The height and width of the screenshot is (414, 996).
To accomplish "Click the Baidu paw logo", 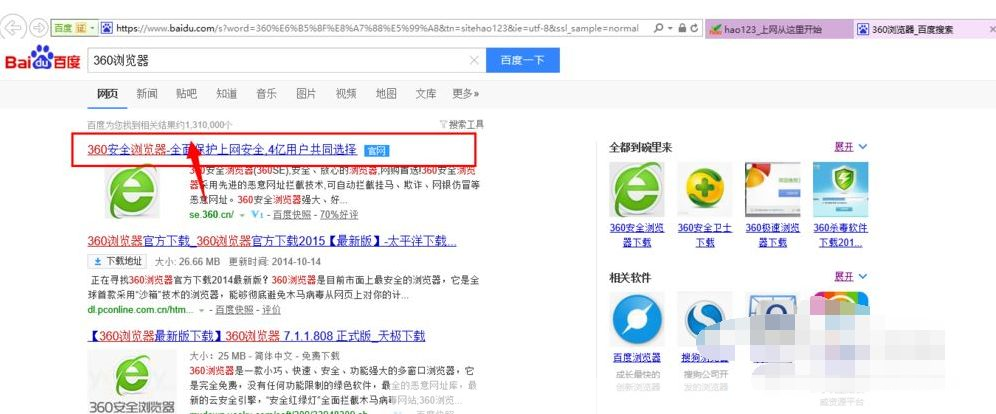I will point(42,60).
